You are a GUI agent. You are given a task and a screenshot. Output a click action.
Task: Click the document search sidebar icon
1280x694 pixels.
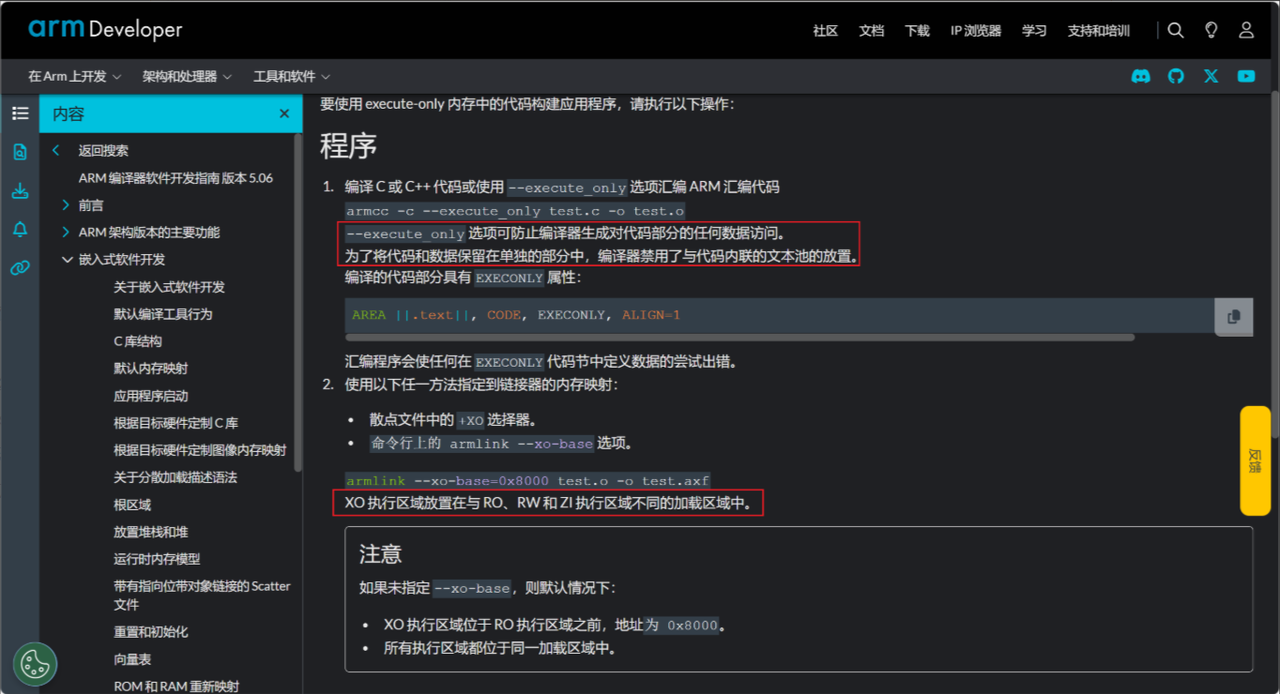pyautogui.click(x=20, y=152)
